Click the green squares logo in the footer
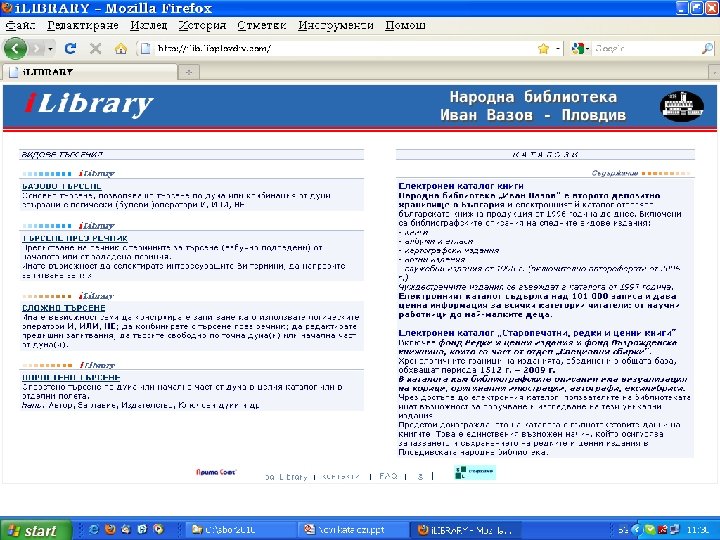This screenshot has width=720, height=540. point(475,472)
